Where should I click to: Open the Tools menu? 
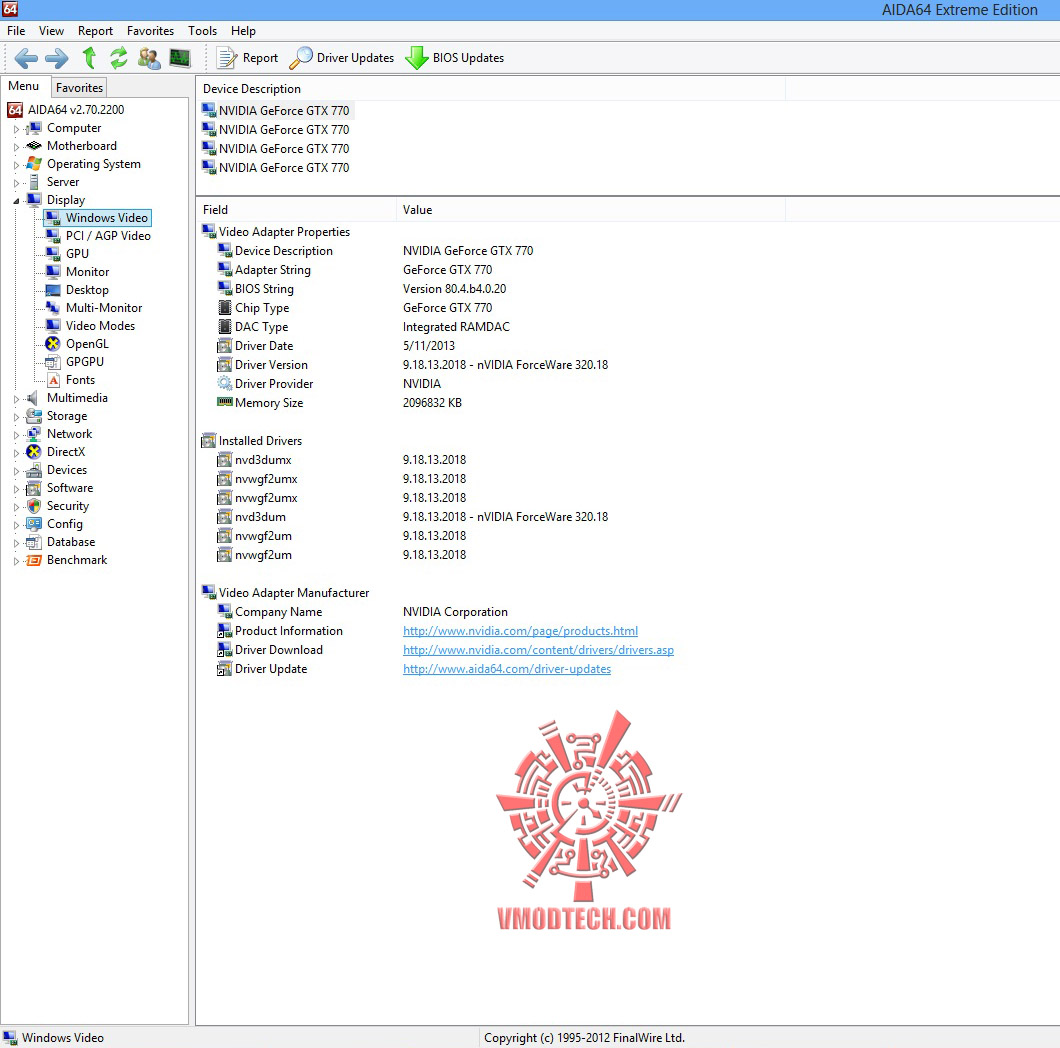[x=202, y=30]
